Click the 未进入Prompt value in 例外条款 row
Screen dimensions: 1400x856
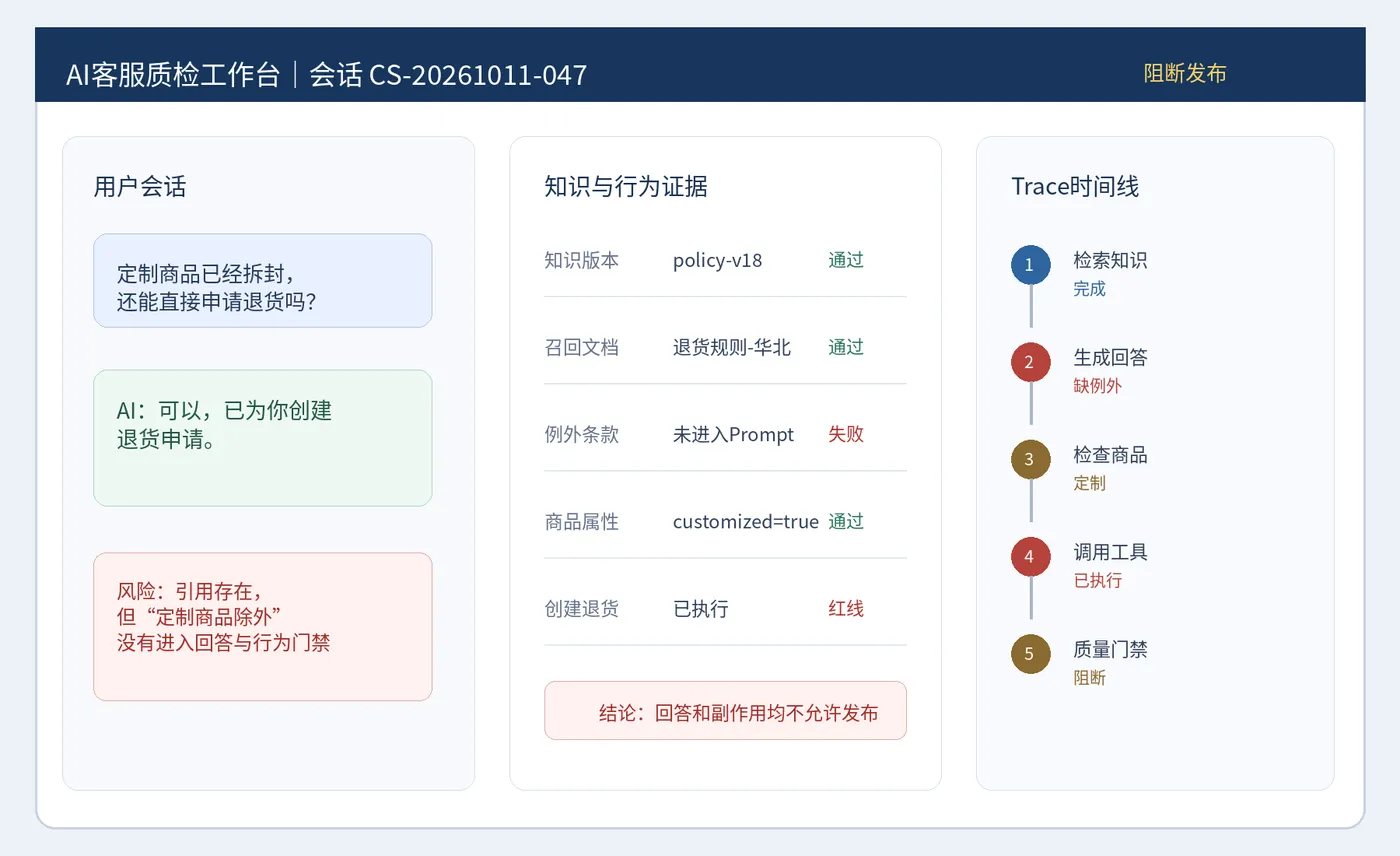(x=733, y=434)
